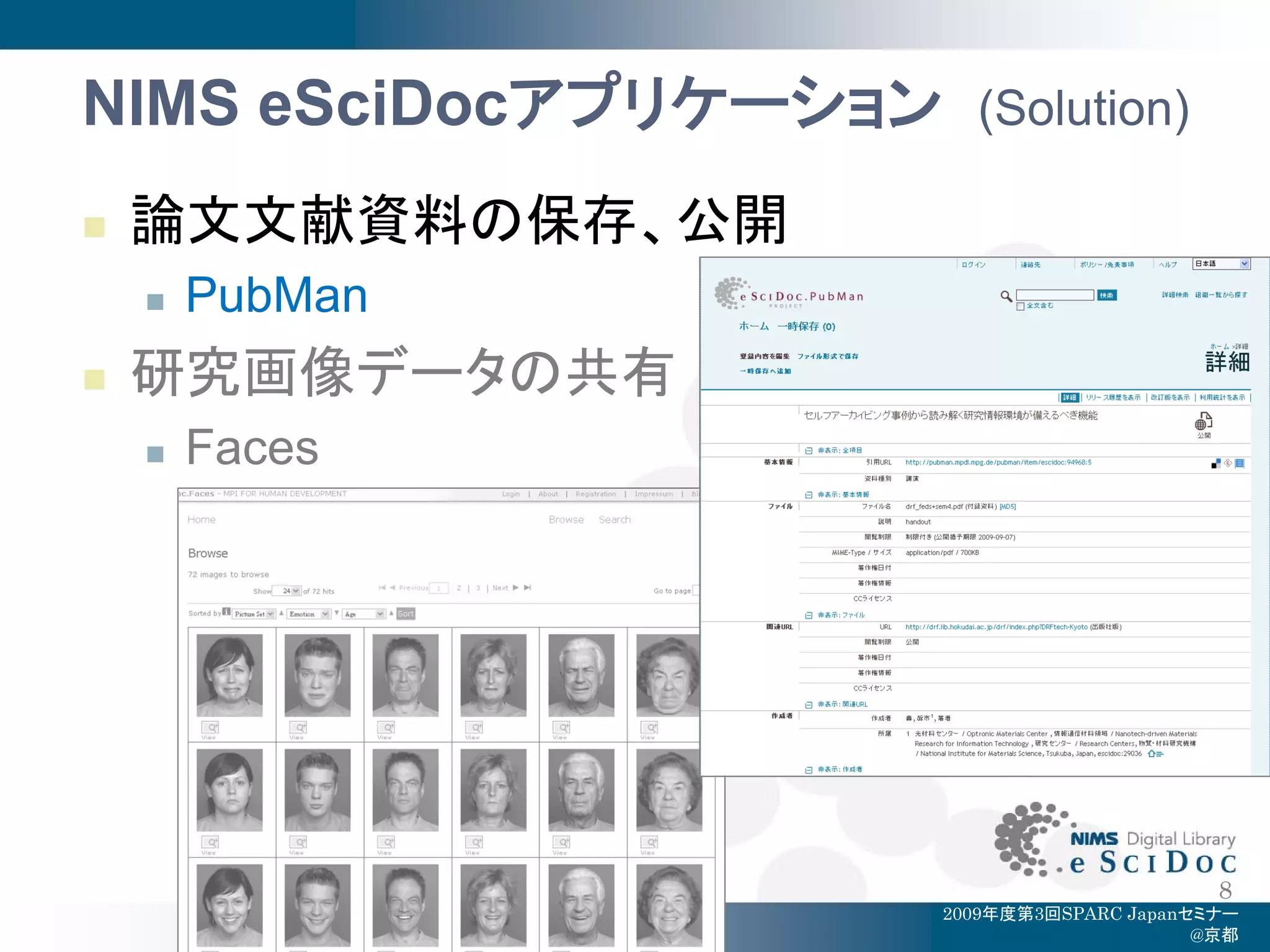Image resolution: width=1270 pixels, height=952 pixels.
Task: Collapse the 非表示: 作成者 section
Action: pyautogui.click(x=809, y=769)
